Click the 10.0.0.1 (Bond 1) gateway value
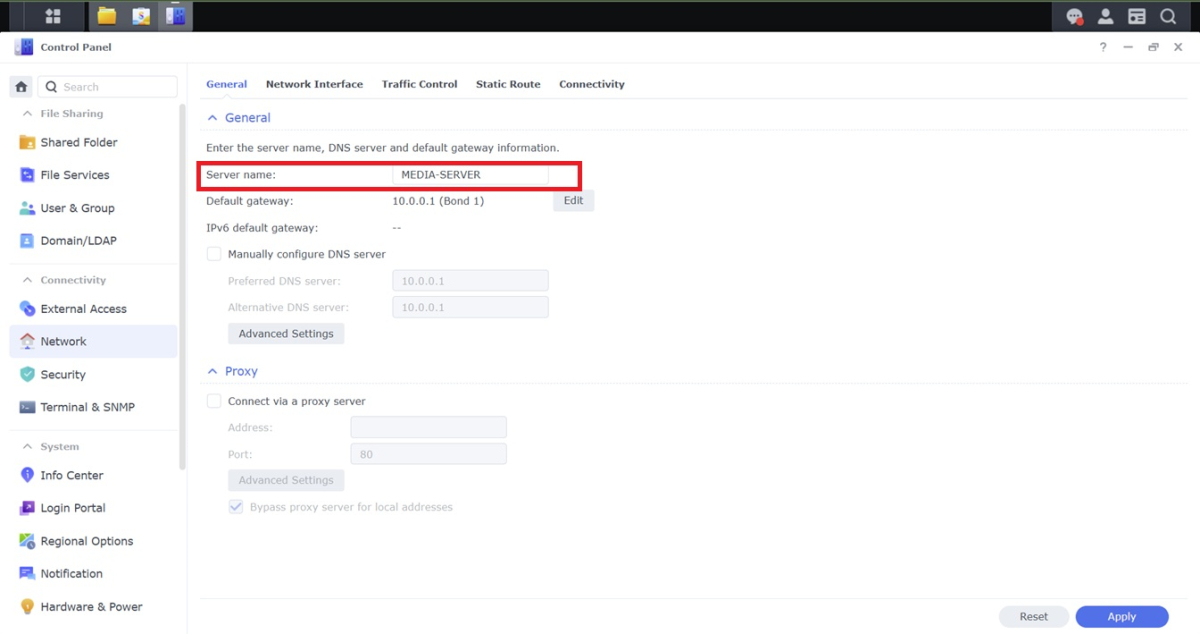The height and width of the screenshot is (634, 1200). [x=438, y=201]
